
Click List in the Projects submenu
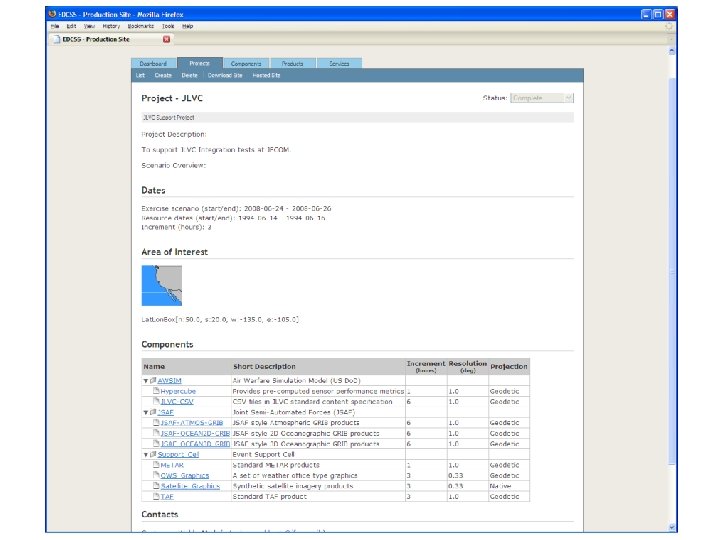tap(141, 76)
